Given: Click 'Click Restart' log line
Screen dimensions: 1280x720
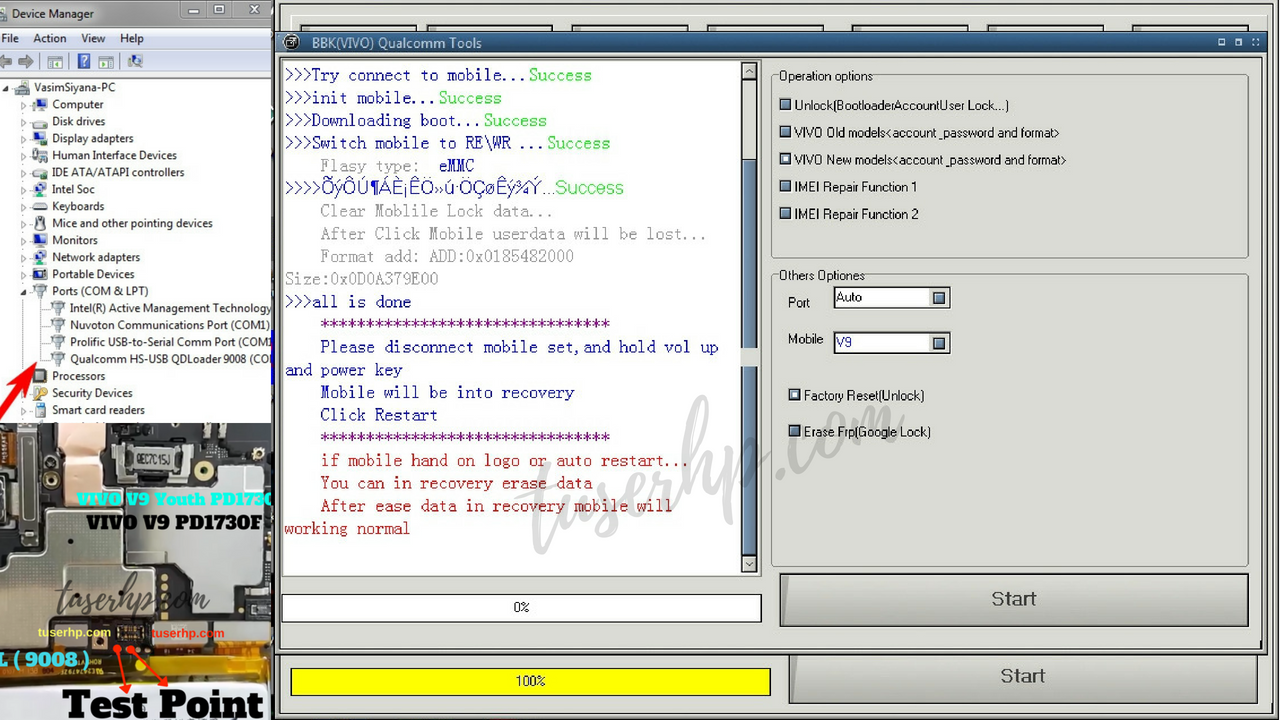Looking at the screenshot, I should click(379, 415).
